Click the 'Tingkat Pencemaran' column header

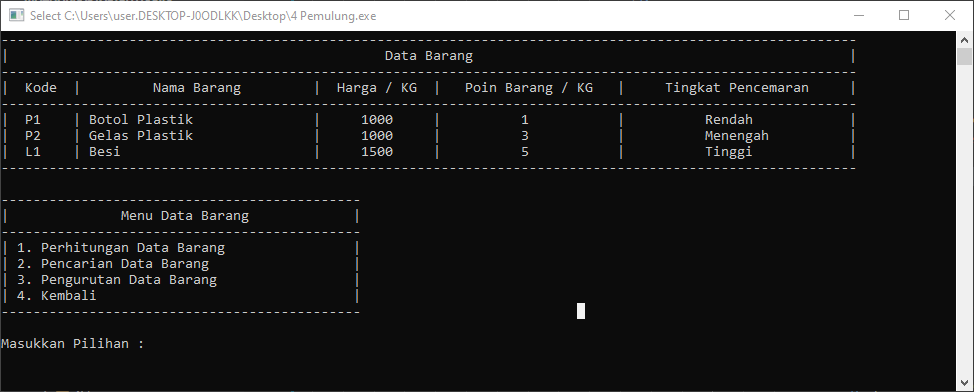pos(737,88)
